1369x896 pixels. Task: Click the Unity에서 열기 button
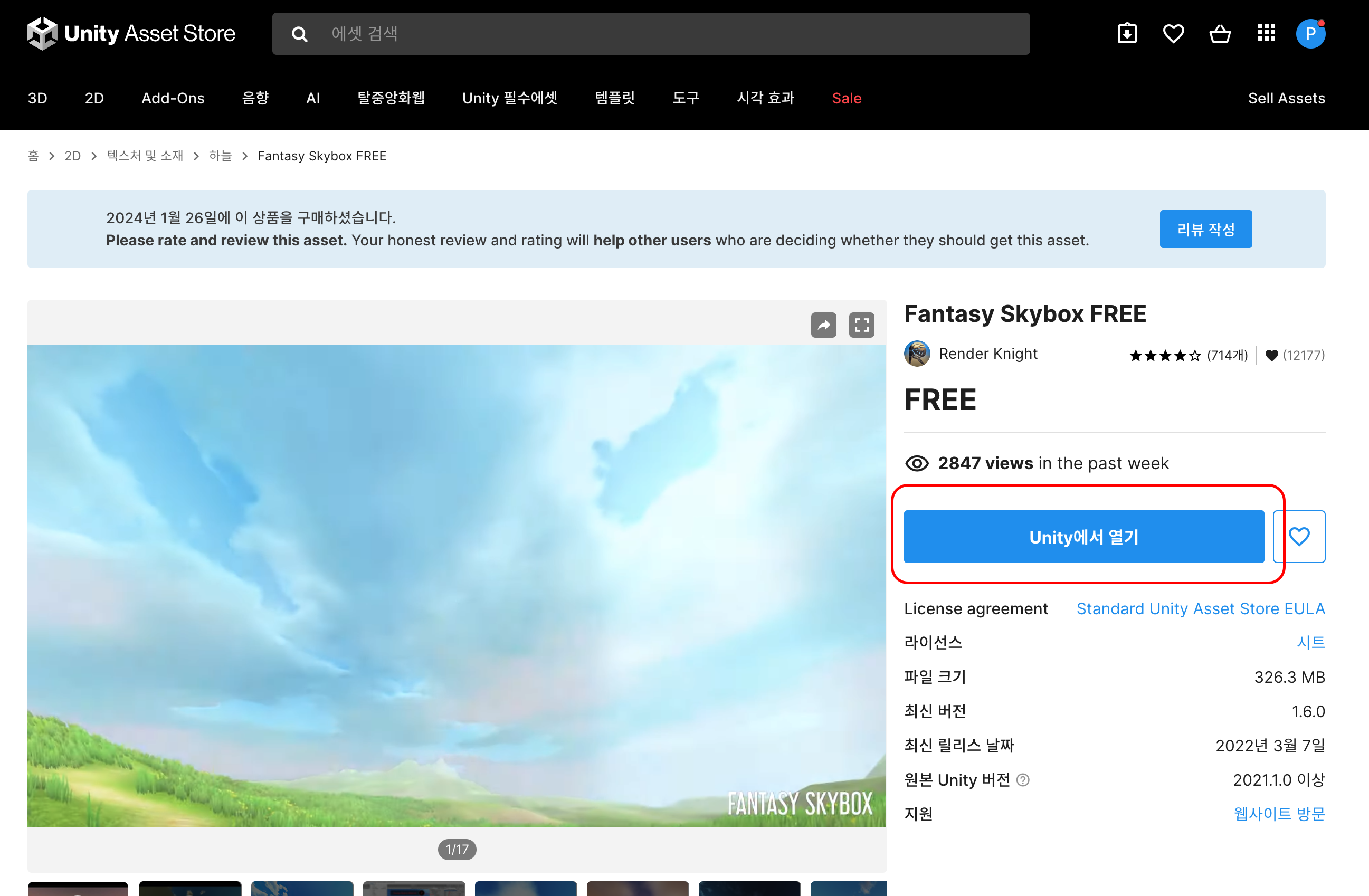(1083, 536)
